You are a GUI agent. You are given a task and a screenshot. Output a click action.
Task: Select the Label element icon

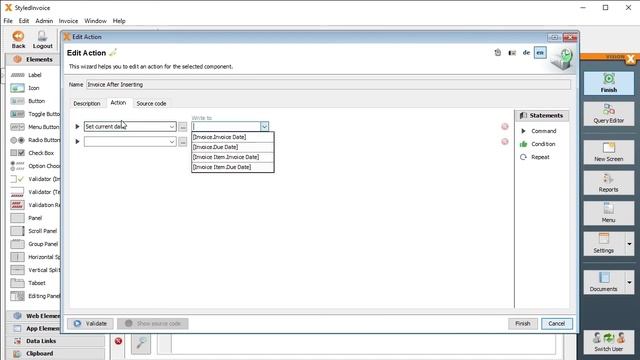(18, 75)
